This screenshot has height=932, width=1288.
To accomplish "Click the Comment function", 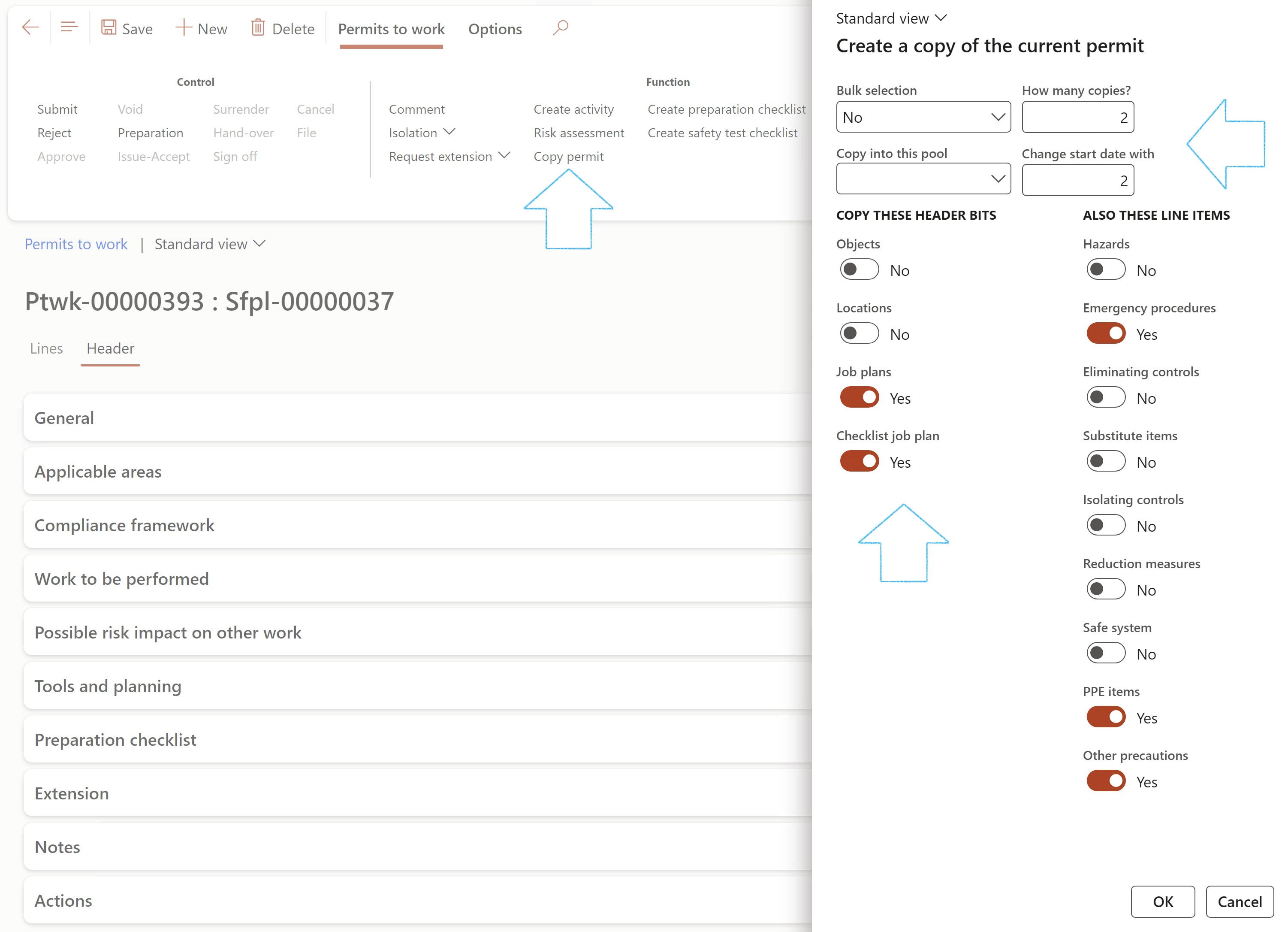I will (x=417, y=109).
